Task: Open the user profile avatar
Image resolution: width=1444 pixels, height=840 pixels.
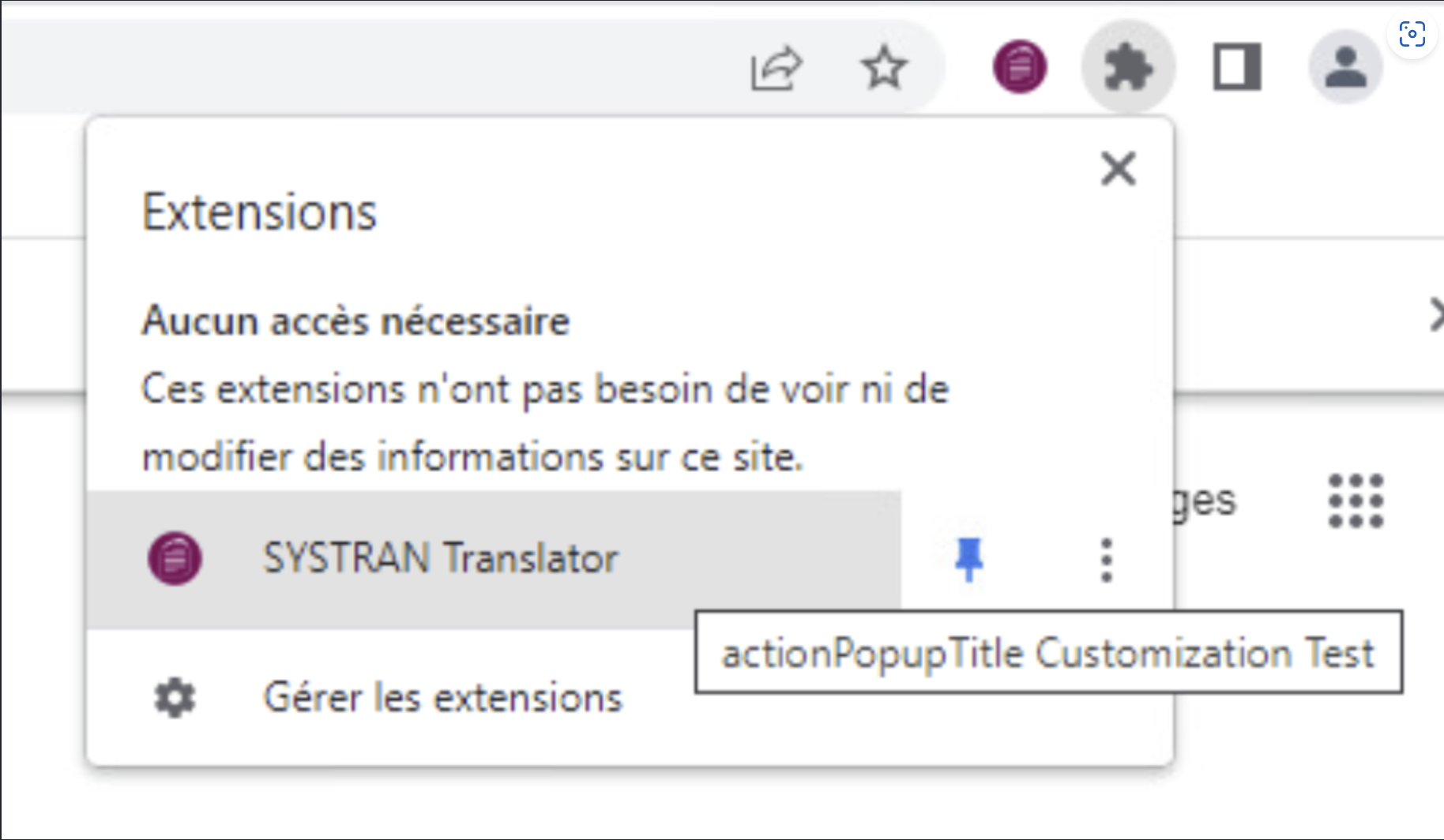Action: click(1345, 67)
